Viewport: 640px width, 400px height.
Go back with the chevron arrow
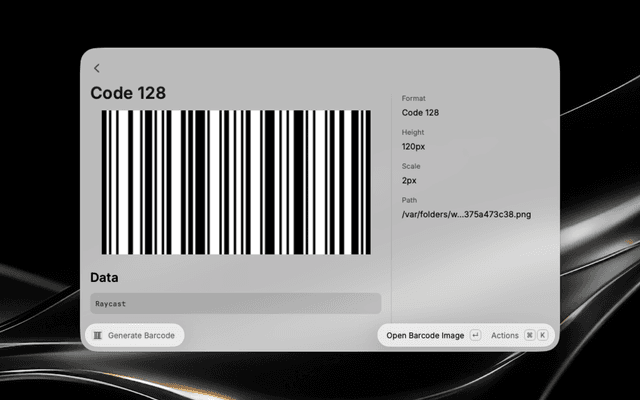(97, 68)
